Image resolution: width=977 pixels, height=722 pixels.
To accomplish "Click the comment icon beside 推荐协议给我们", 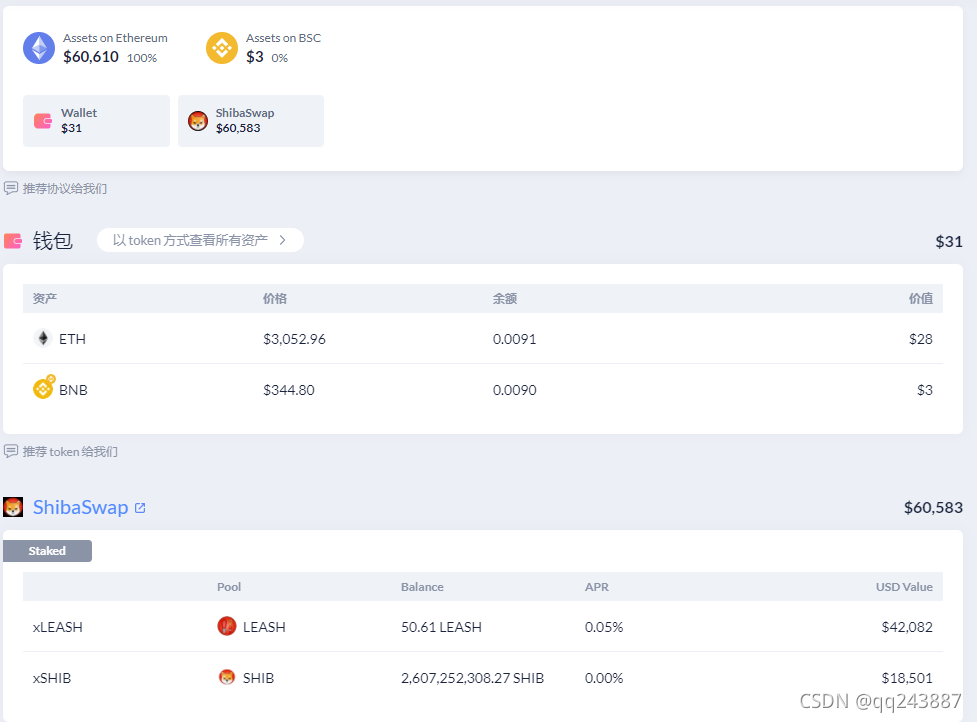I will pyautogui.click(x=11, y=188).
